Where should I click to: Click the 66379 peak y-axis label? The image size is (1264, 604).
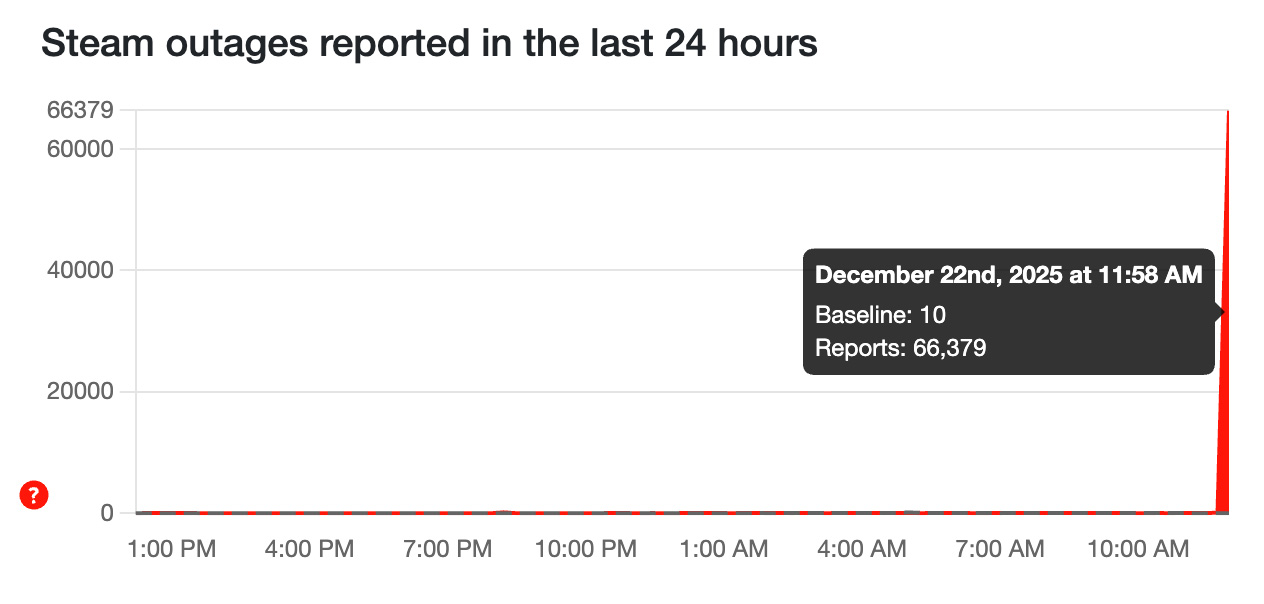tap(80, 110)
